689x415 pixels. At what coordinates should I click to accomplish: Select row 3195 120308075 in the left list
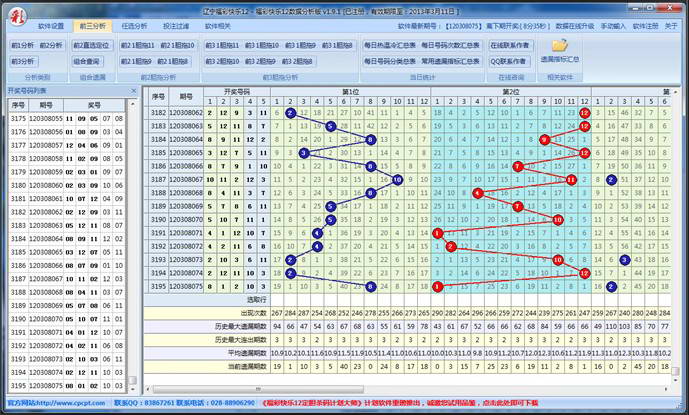[x=67, y=386]
